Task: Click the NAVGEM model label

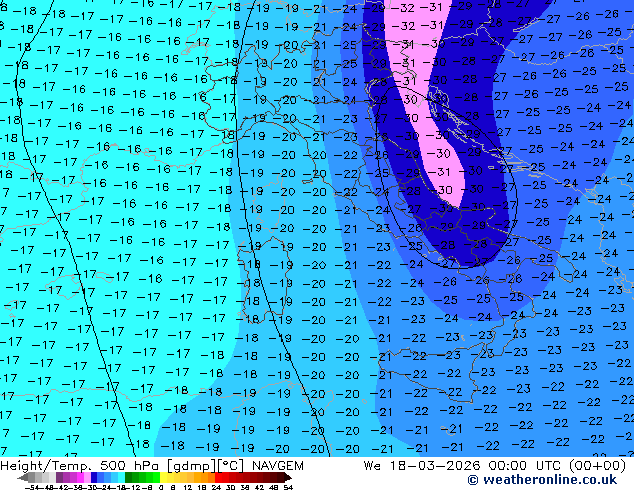Action: [278, 466]
